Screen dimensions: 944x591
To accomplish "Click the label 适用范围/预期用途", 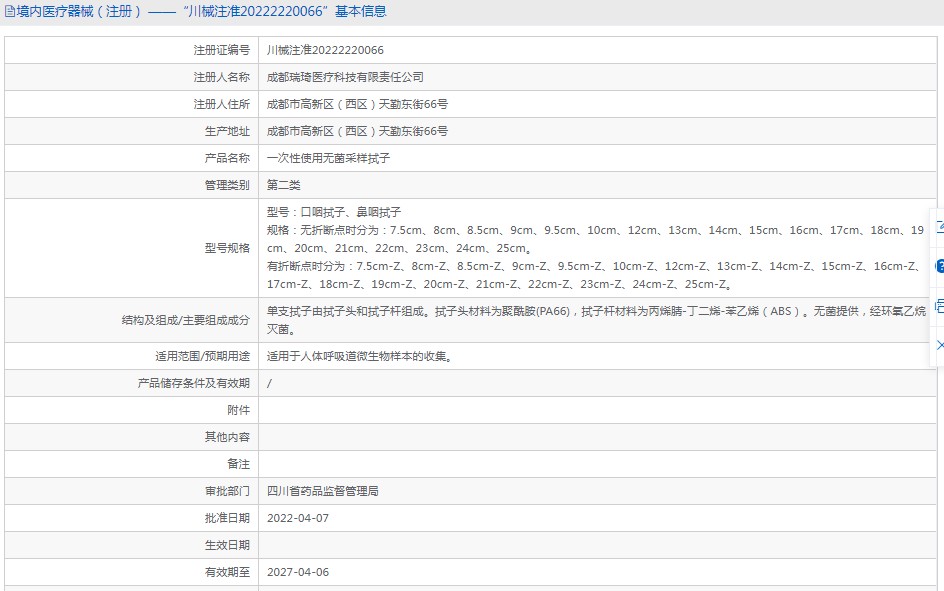I will (202, 356).
